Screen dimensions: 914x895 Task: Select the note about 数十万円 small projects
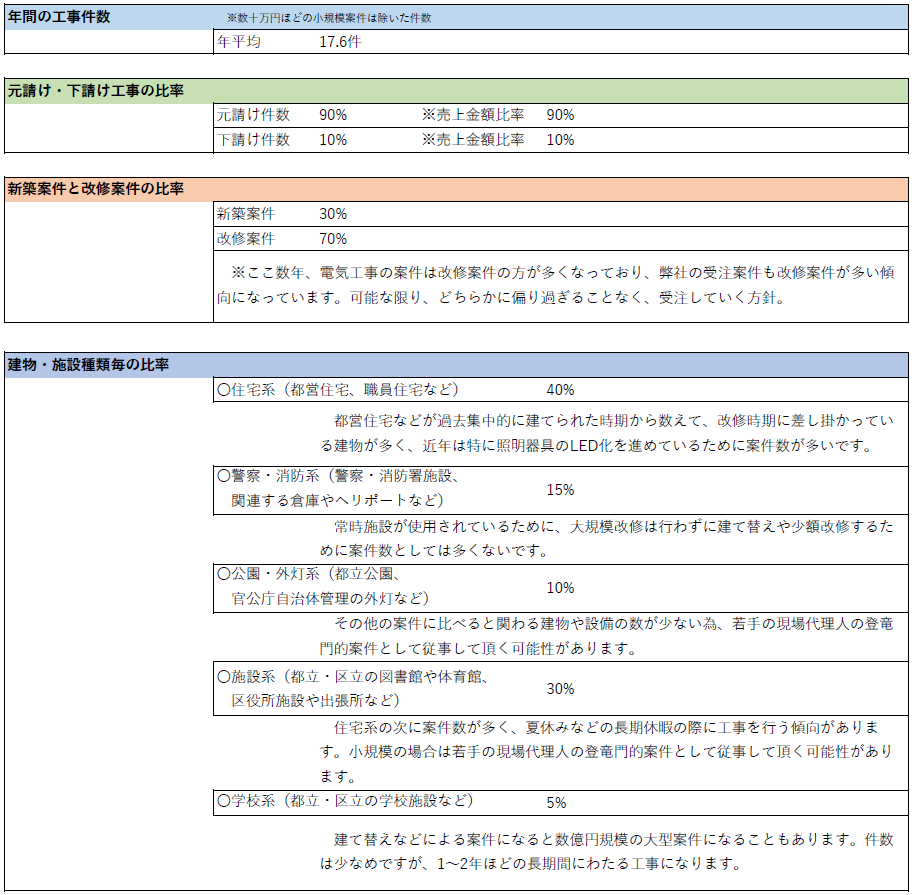pos(329,18)
